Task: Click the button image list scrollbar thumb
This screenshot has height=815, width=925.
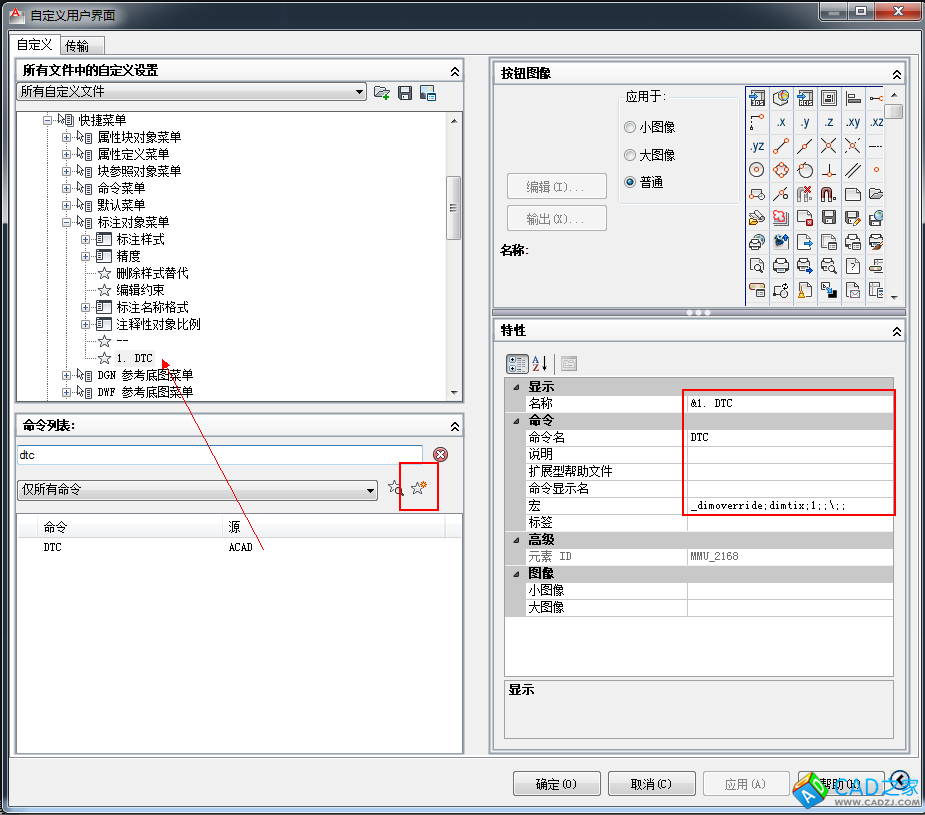Action: pos(893,111)
